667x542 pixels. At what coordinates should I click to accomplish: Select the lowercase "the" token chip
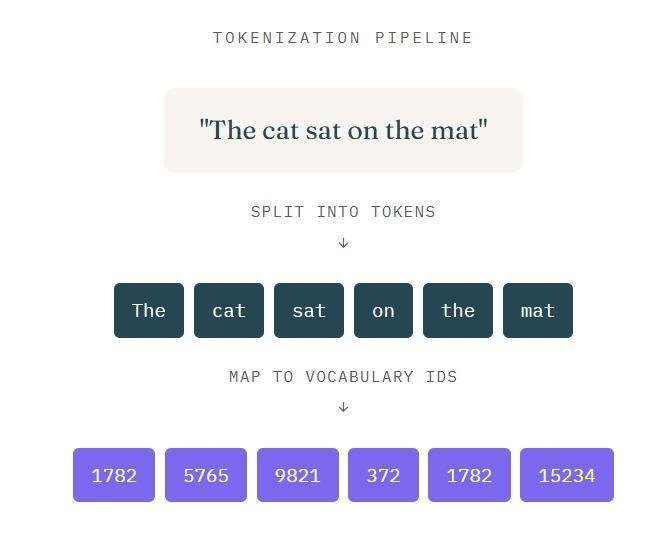click(x=458, y=311)
